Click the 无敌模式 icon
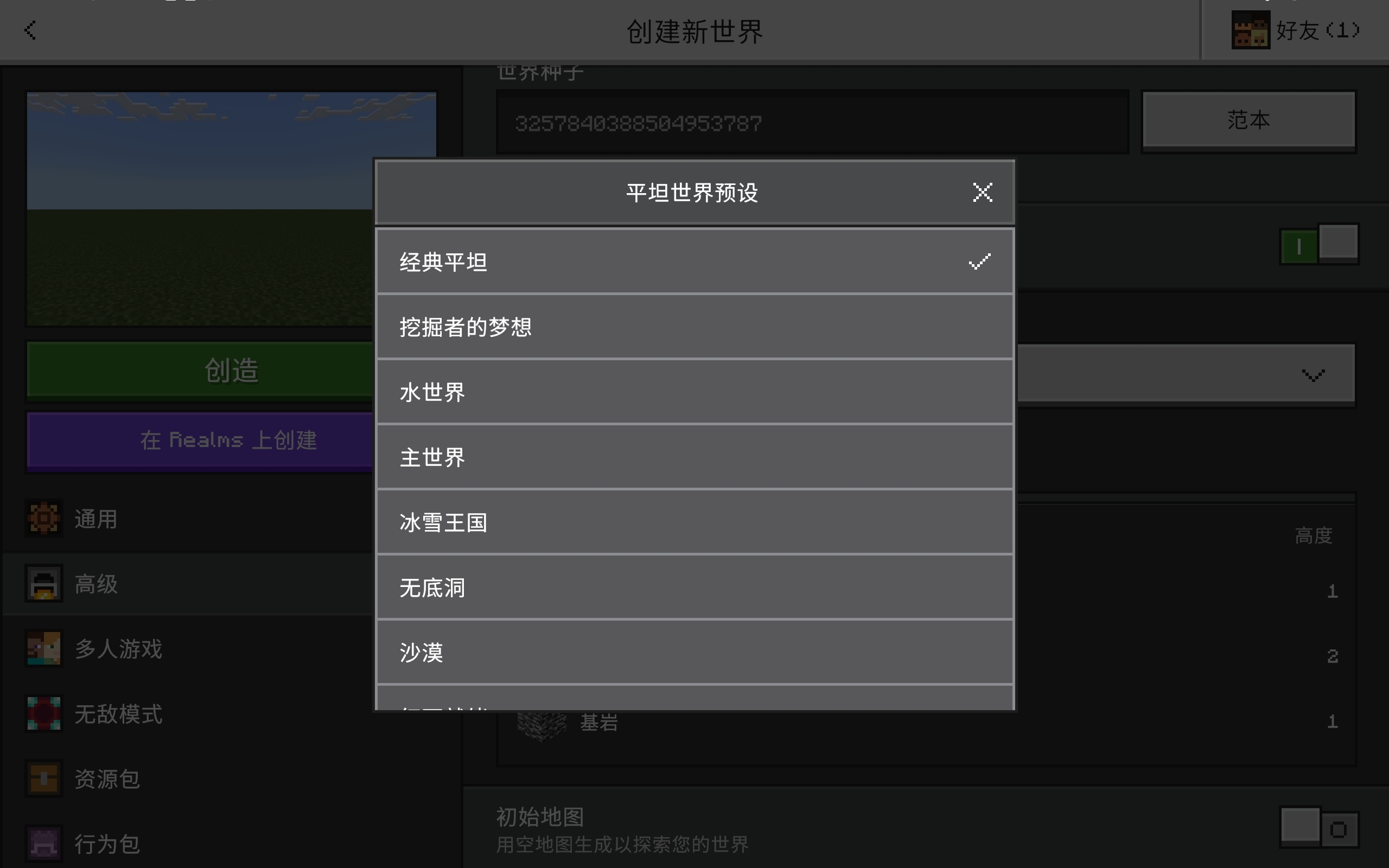The width and height of the screenshot is (1389, 868). [x=43, y=714]
